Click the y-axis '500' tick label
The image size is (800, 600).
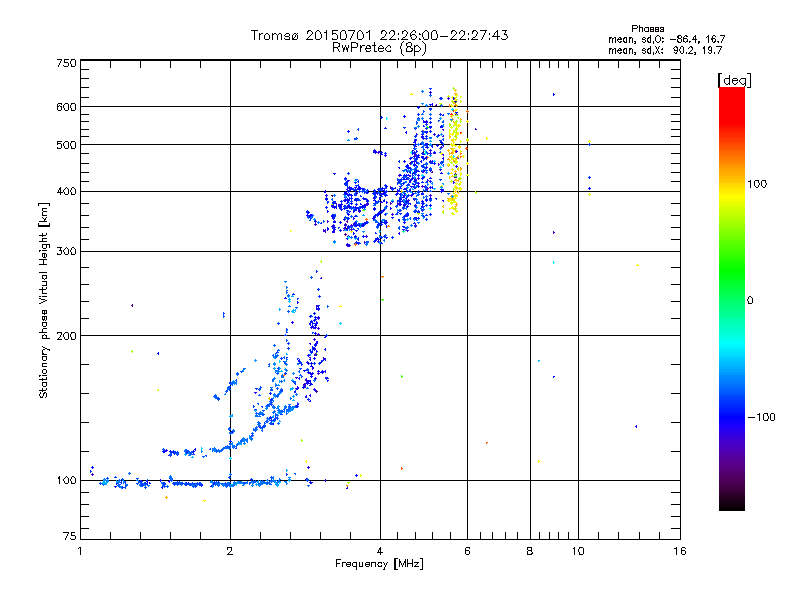tap(66, 145)
